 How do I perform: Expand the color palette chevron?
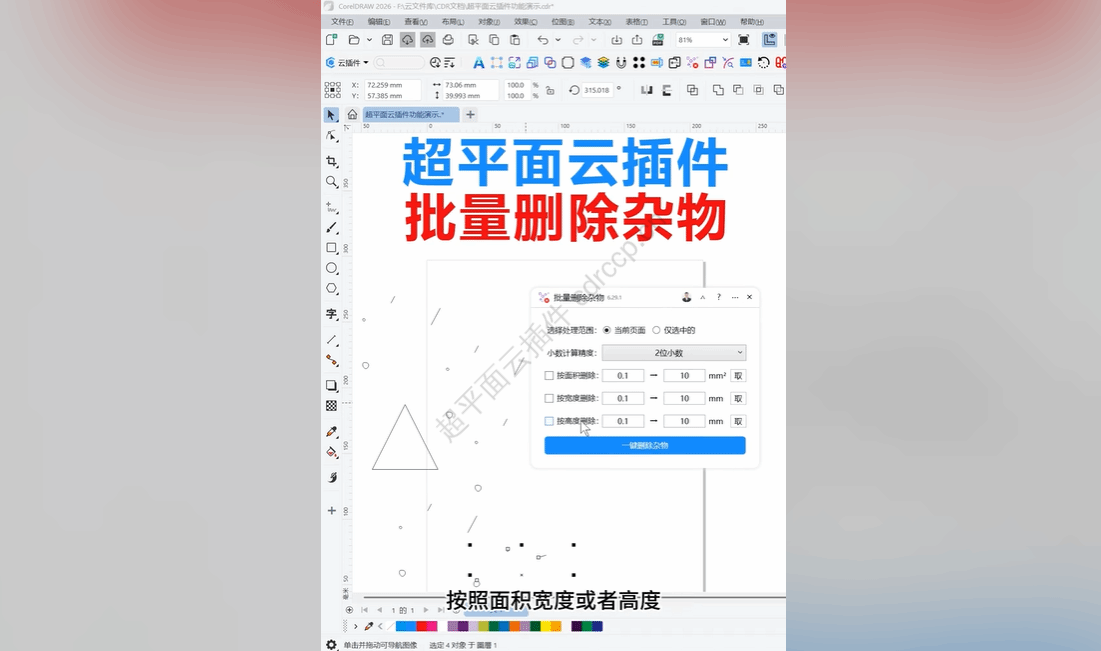click(356, 626)
